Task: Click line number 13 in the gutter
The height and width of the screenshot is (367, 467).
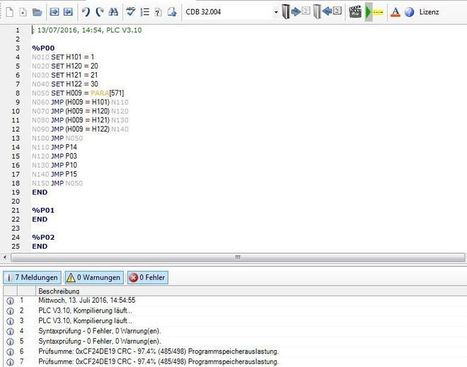Action: (16, 138)
